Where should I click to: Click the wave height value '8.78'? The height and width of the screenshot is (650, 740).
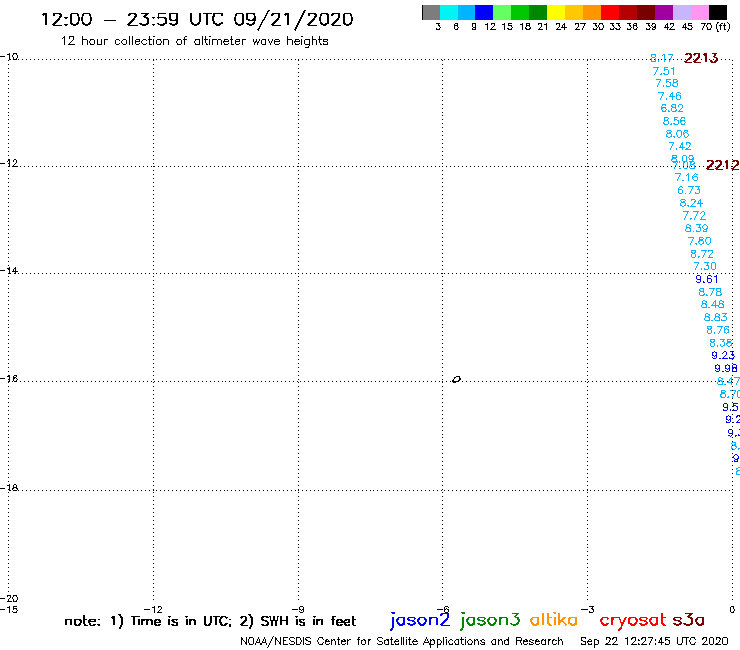pos(710,292)
